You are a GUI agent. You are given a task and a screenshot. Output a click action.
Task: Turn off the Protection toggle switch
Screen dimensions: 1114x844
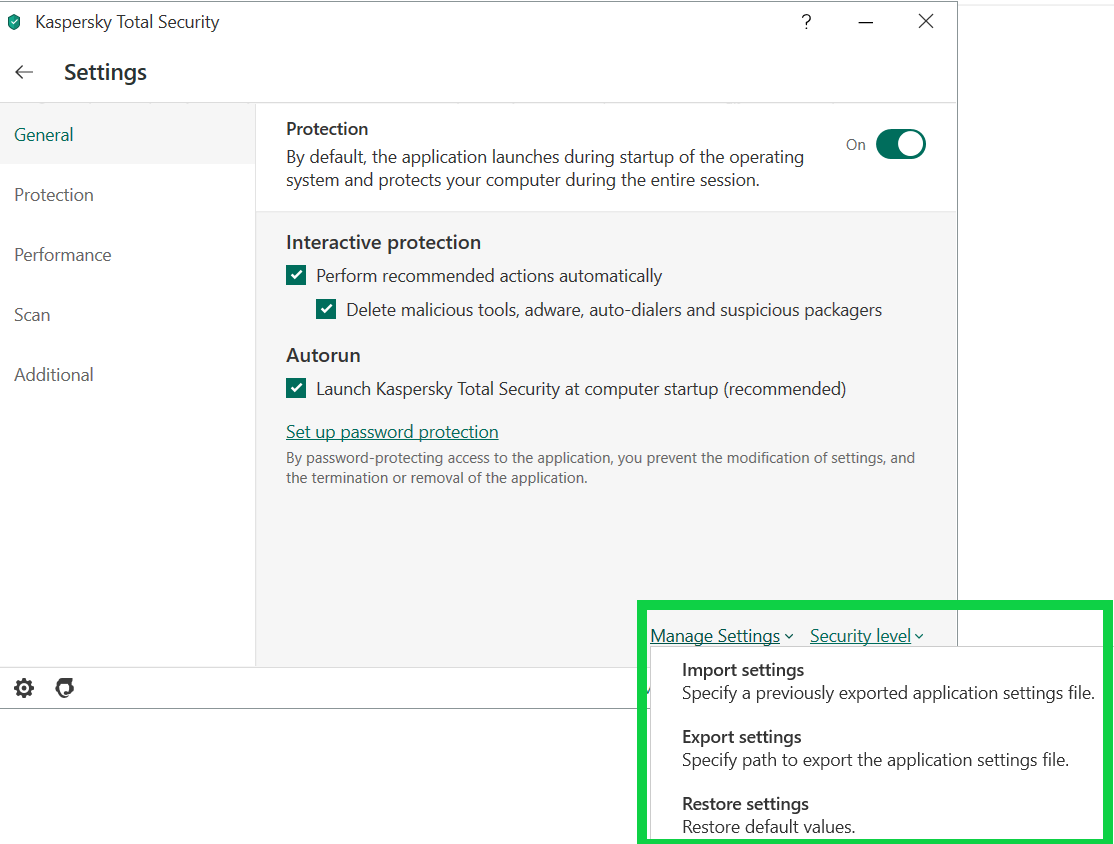click(x=900, y=144)
